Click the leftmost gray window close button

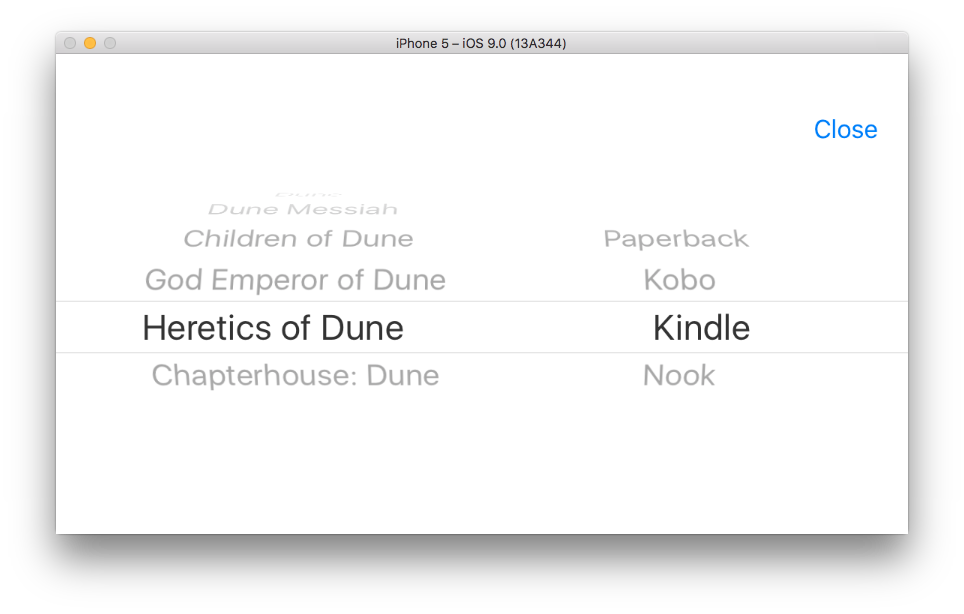coord(70,43)
